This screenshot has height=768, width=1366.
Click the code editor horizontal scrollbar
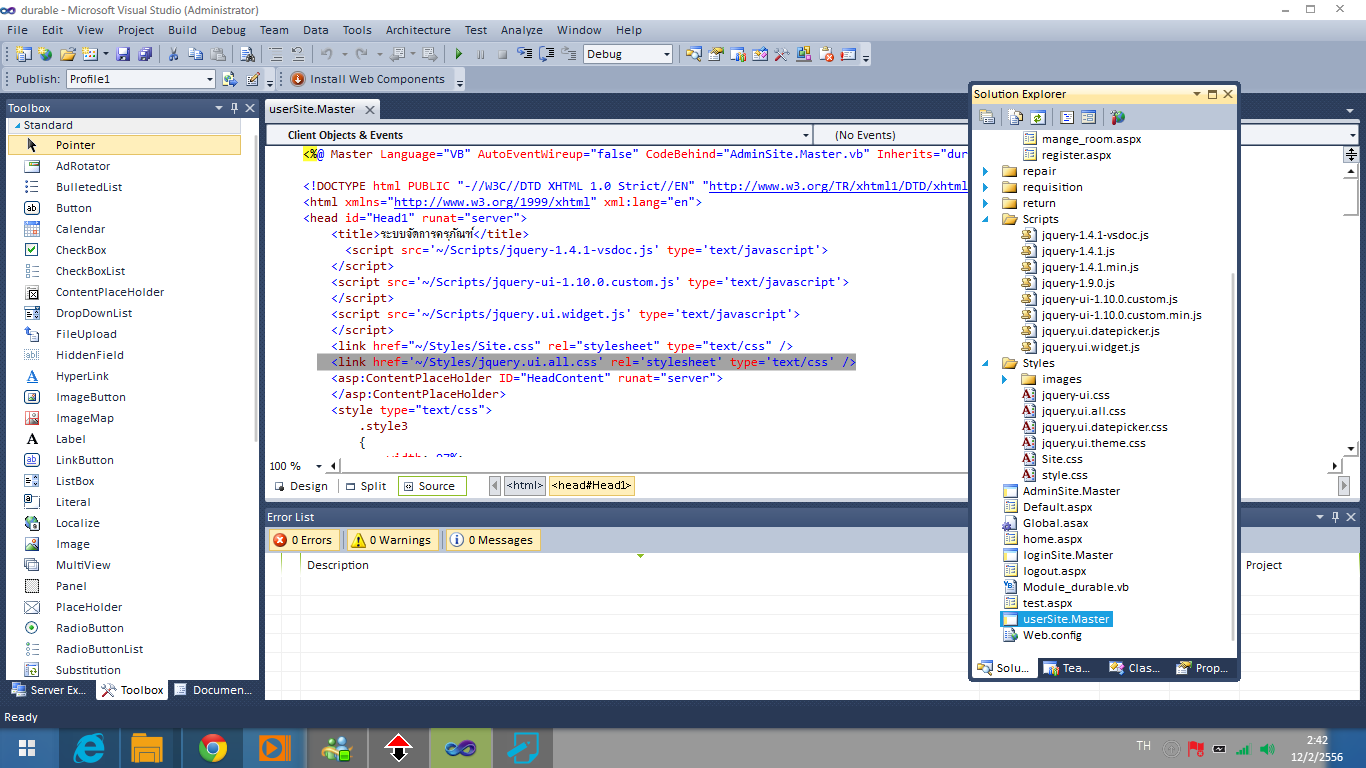835,466
